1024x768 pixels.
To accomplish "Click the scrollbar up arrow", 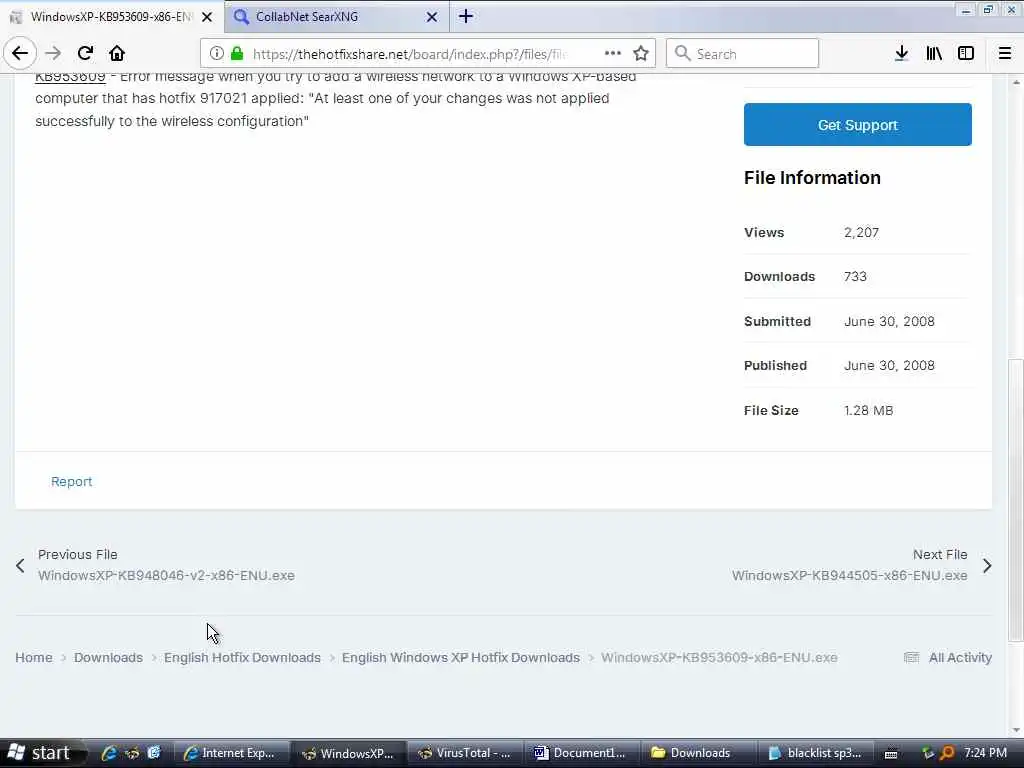I will click(1016, 82).
